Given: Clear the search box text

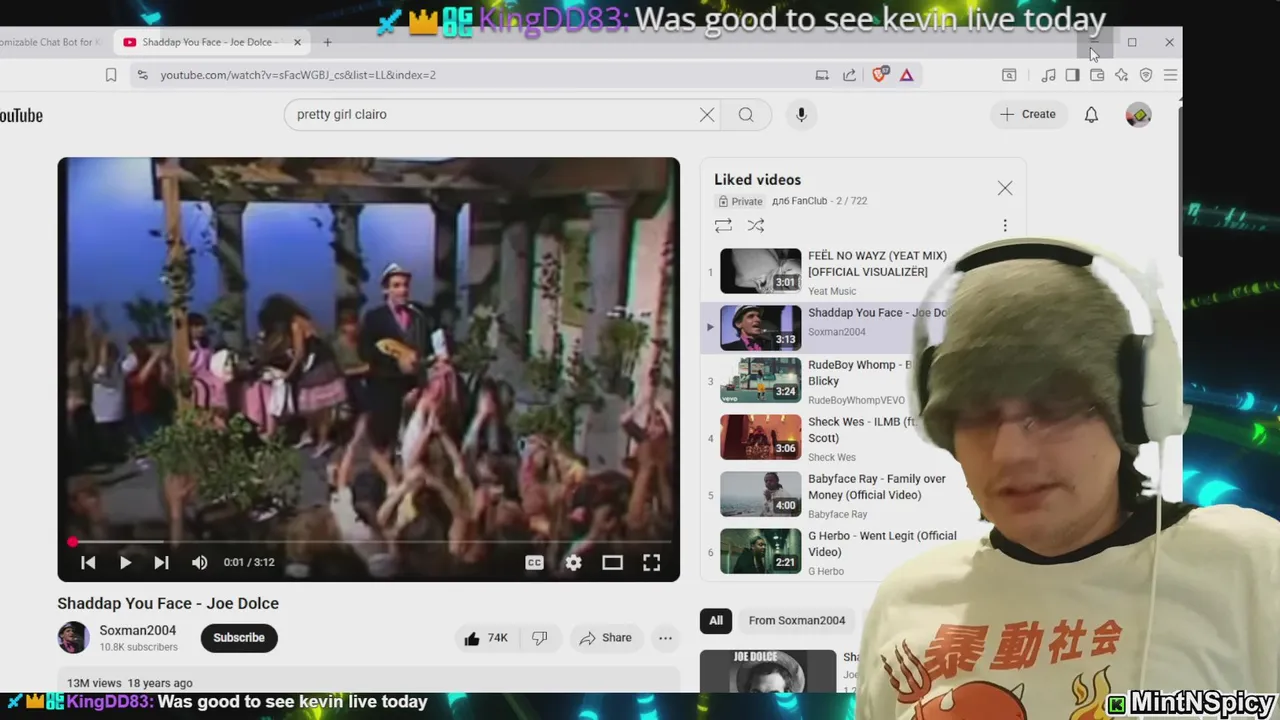Looking at the screenshot, I should click(x=707, y=114).
